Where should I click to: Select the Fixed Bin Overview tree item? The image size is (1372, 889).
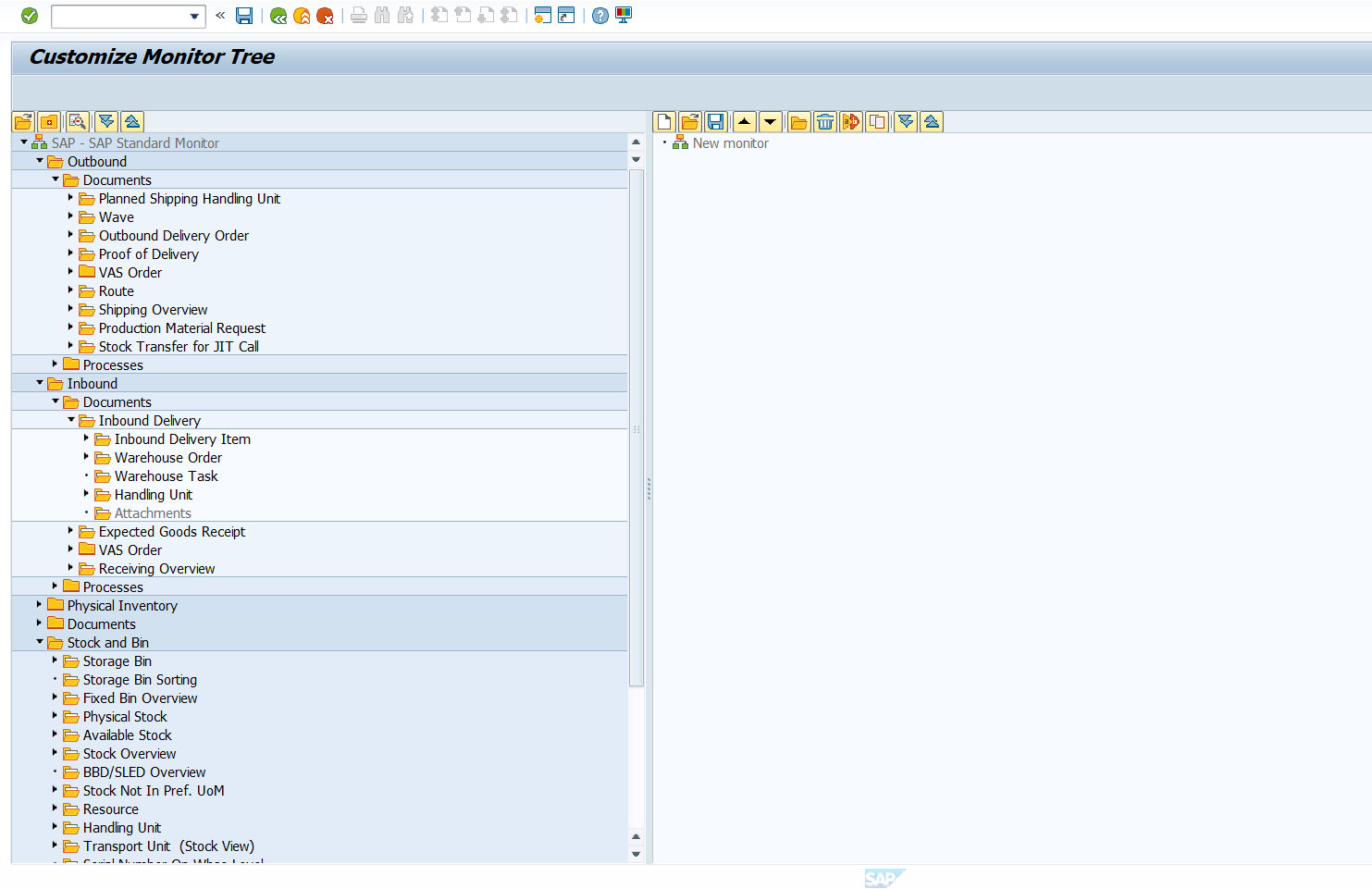[x=140, y=698]
